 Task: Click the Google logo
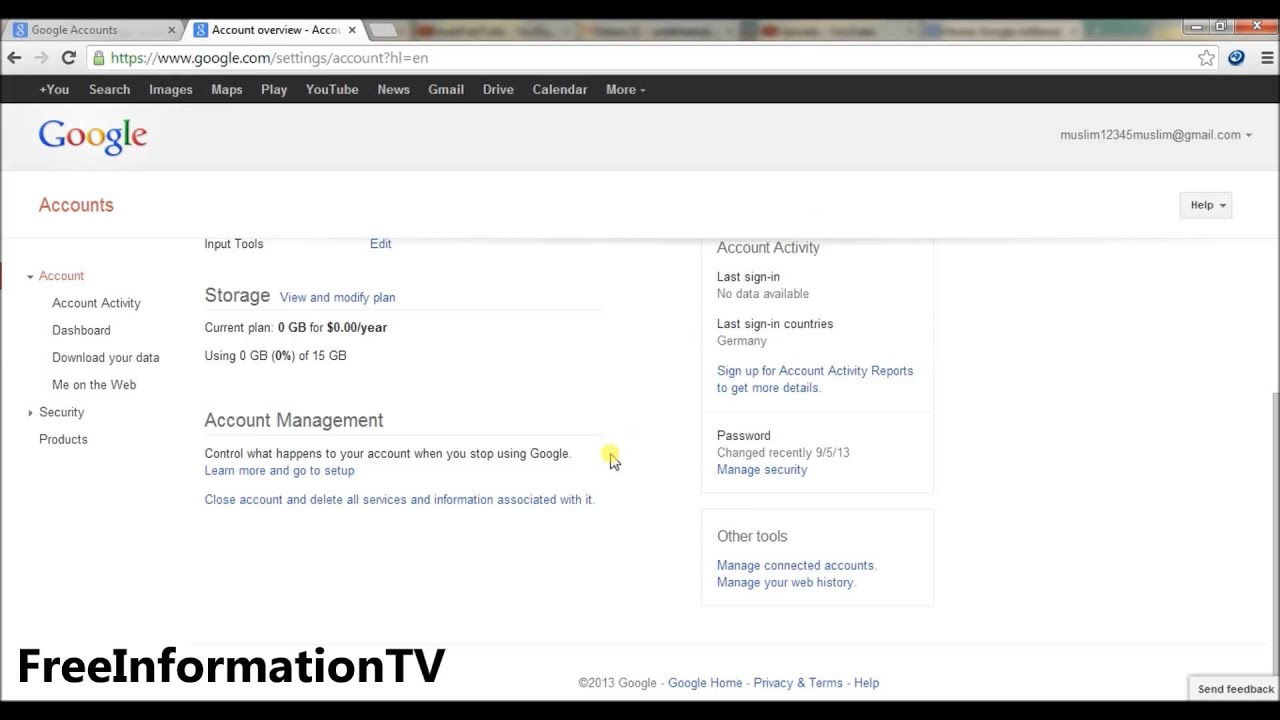(x=93, y=137)
